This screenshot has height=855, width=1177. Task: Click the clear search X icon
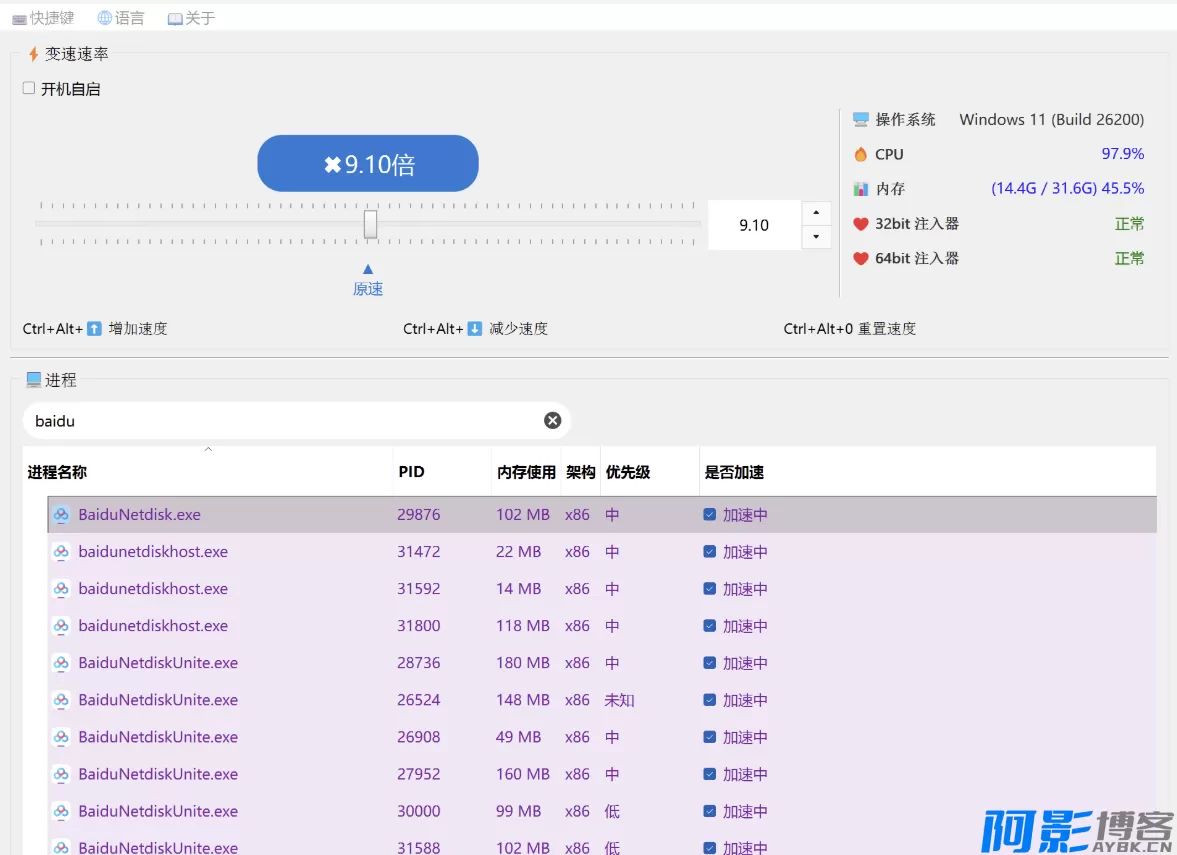552,421
